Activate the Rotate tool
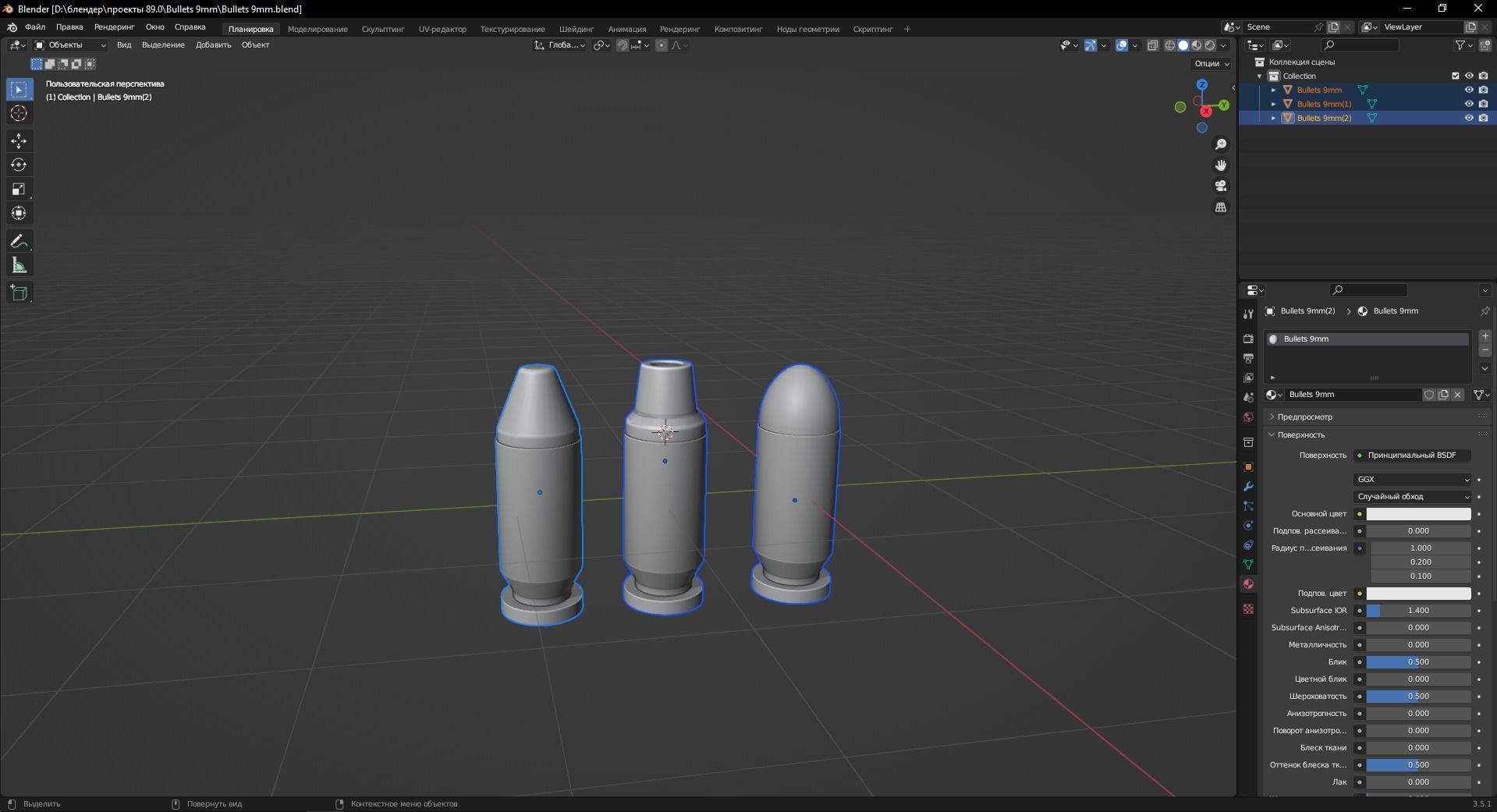The image size is (1497, 812). (19, 165)
